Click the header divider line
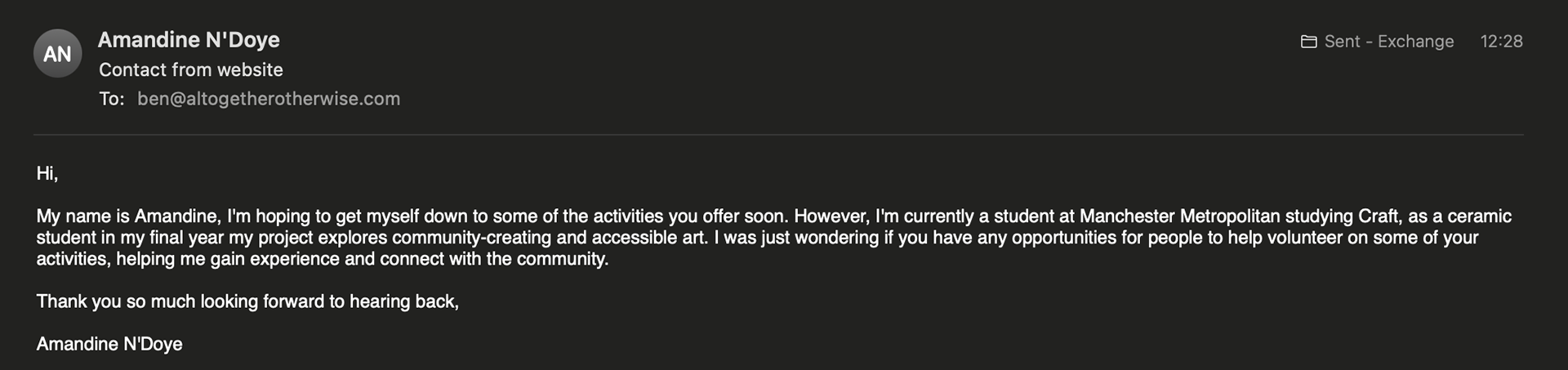The image size is (1568, 370). click(x=778, y=134)
